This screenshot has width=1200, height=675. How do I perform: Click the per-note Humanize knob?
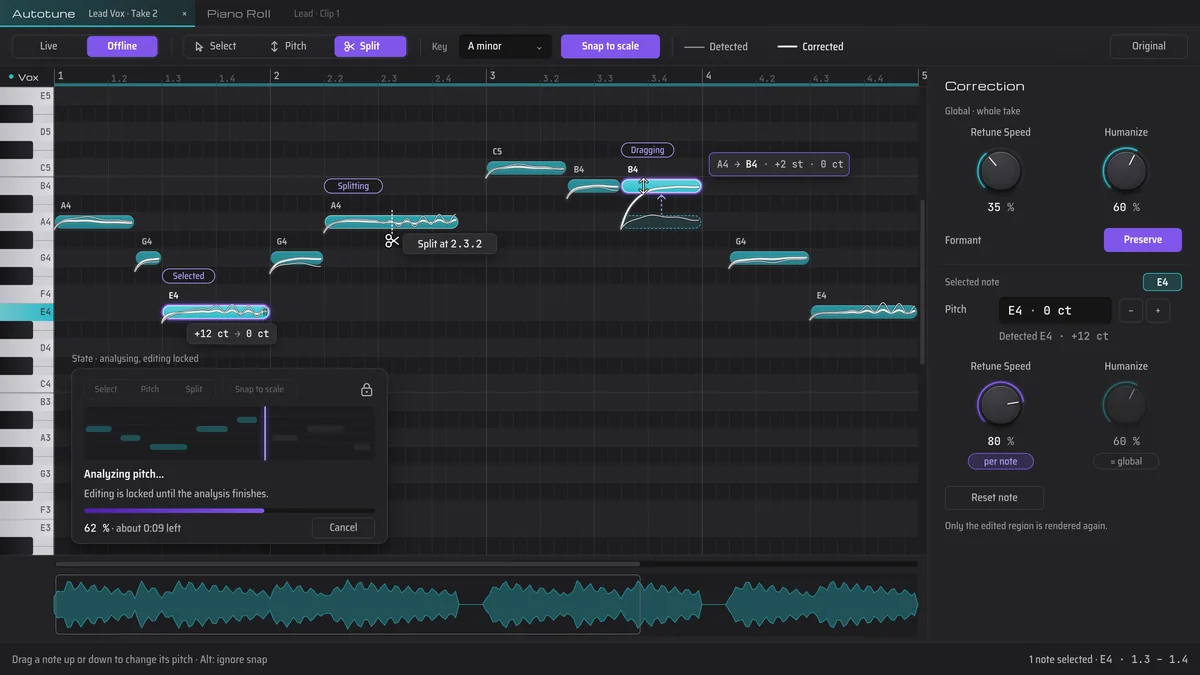(1126, 405)
